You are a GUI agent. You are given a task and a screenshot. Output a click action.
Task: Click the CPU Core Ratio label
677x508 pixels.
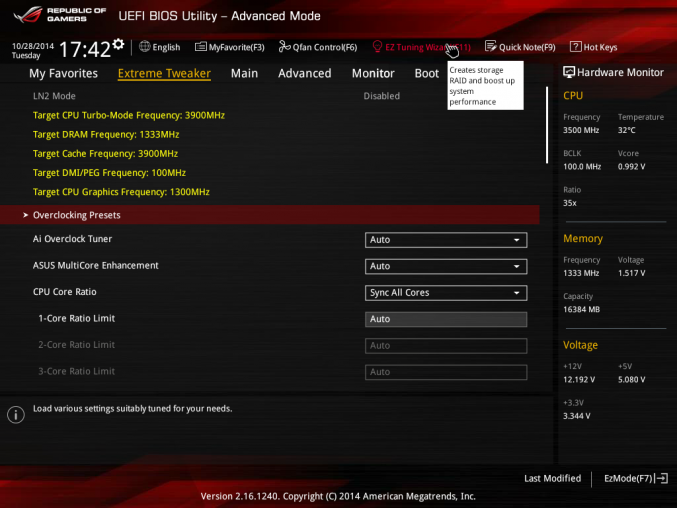click(x=64, y=292)
